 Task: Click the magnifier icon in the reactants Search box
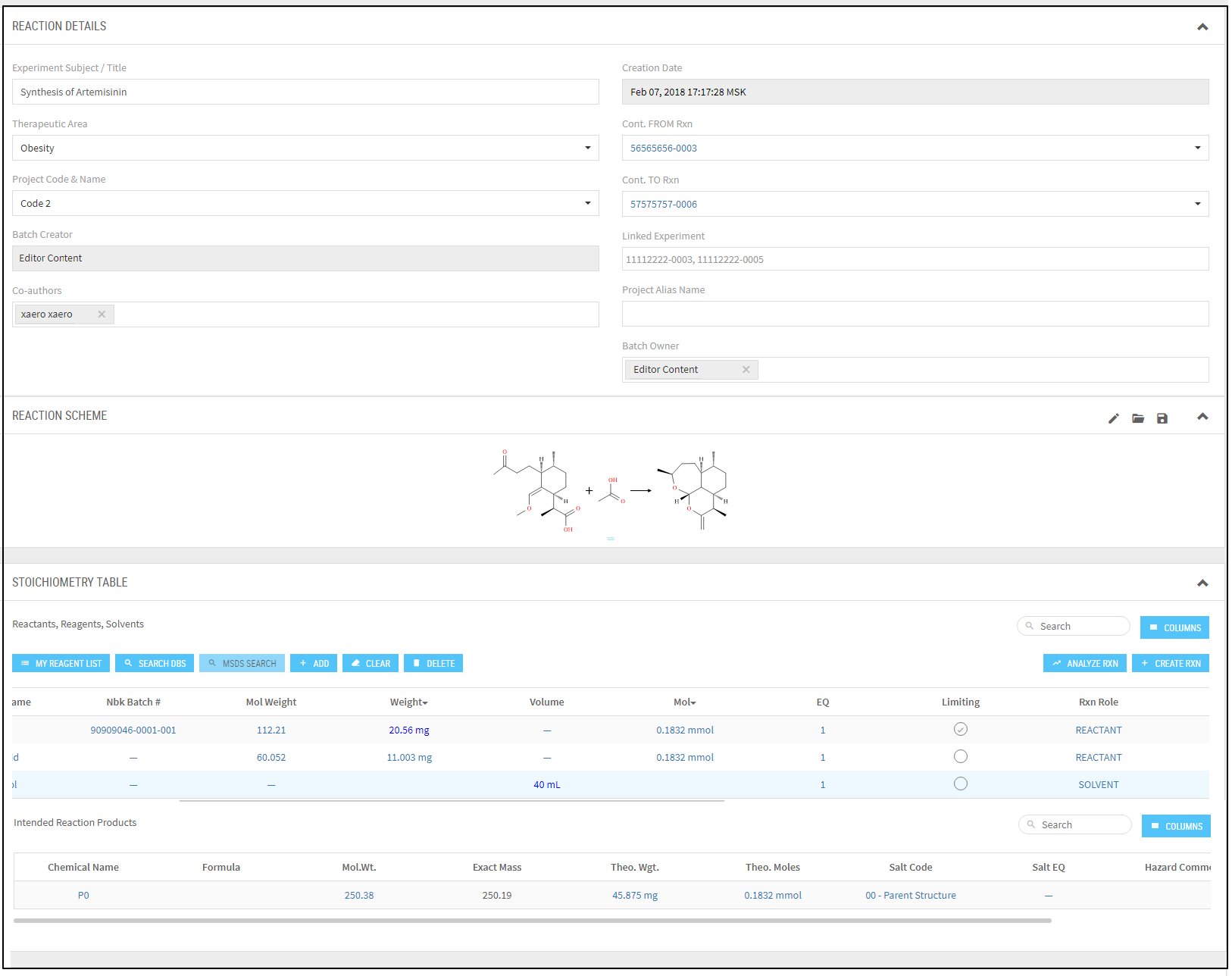click(x=1030, y=626)
